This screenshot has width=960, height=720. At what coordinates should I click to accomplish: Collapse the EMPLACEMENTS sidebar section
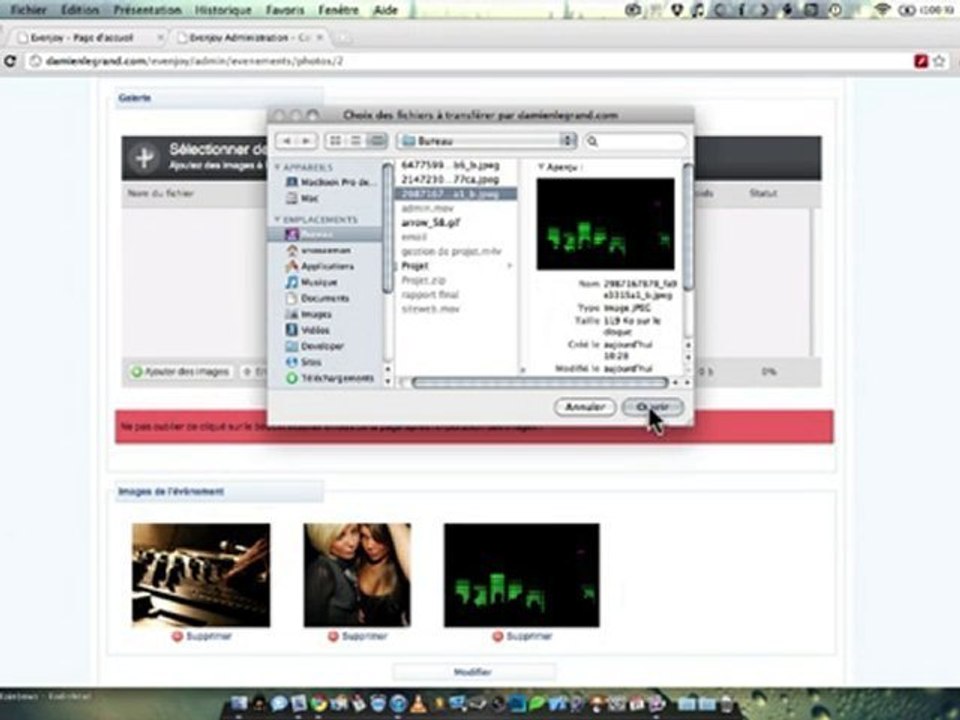277,219
